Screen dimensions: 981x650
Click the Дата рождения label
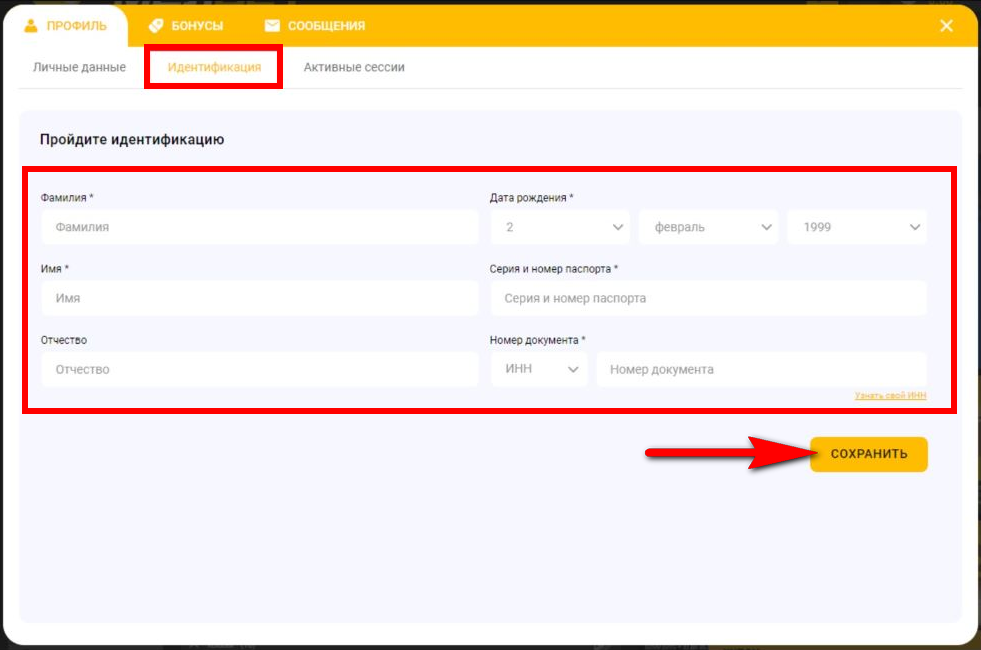(x=531, y=198)
